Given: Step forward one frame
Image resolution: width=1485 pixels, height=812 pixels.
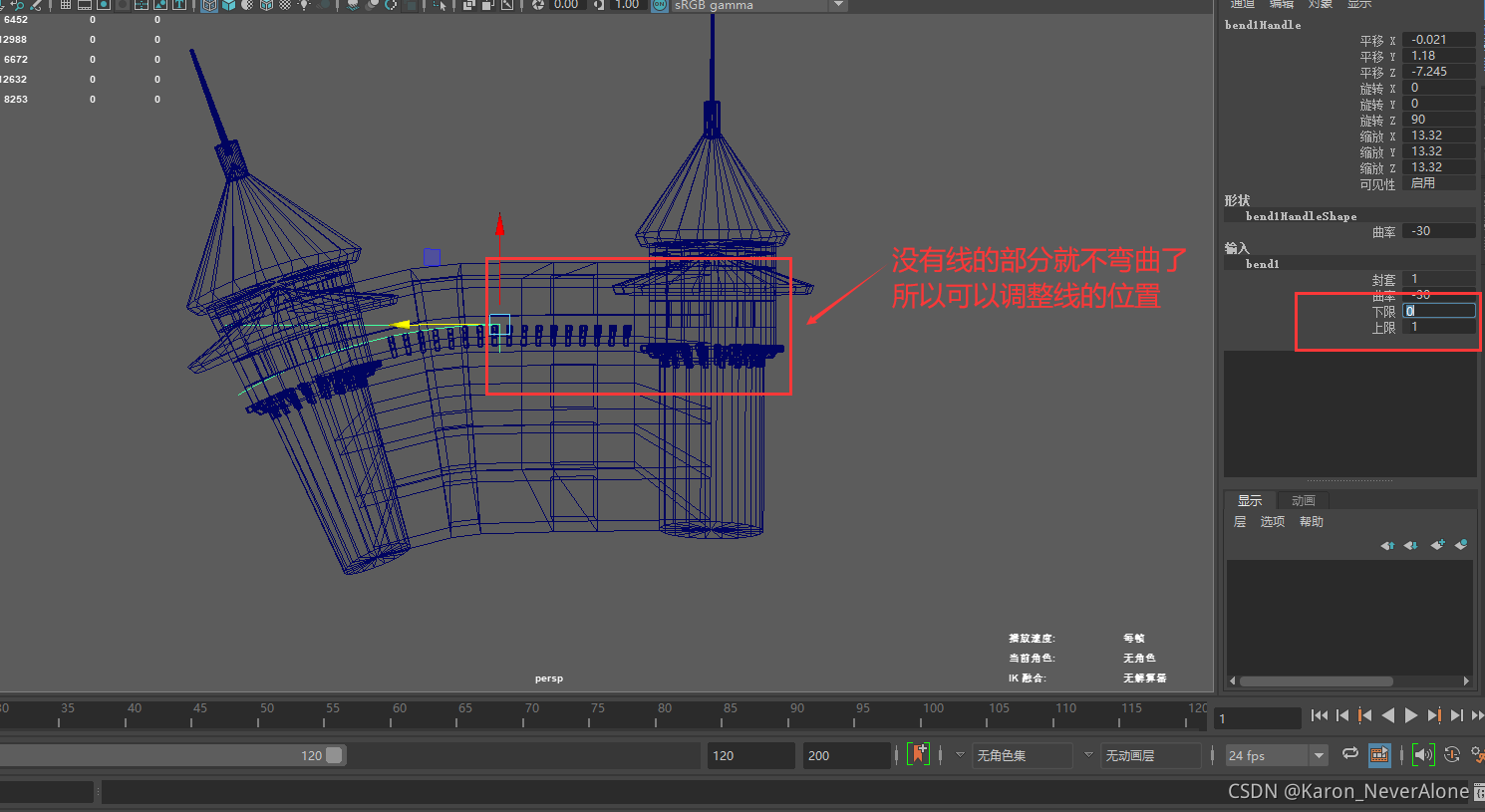Looking at the screenshot, I should point(1457,715).
